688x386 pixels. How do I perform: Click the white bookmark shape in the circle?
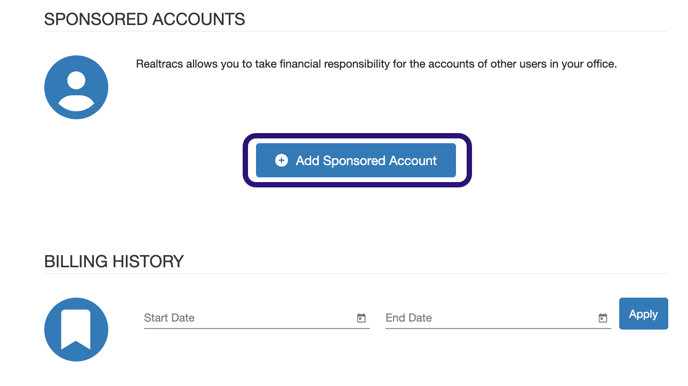click(x=76, y=329)
